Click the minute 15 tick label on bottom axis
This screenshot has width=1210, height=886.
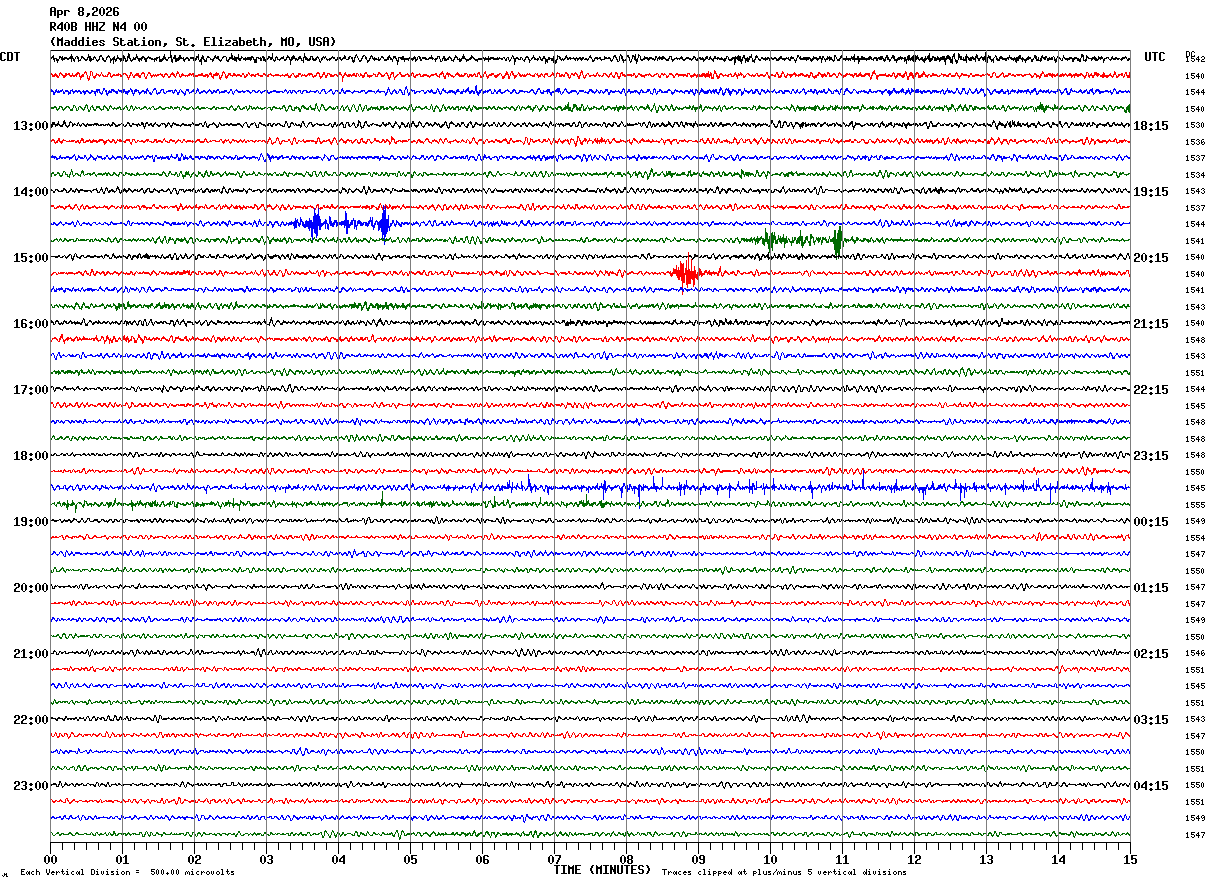click(1130, 859)
